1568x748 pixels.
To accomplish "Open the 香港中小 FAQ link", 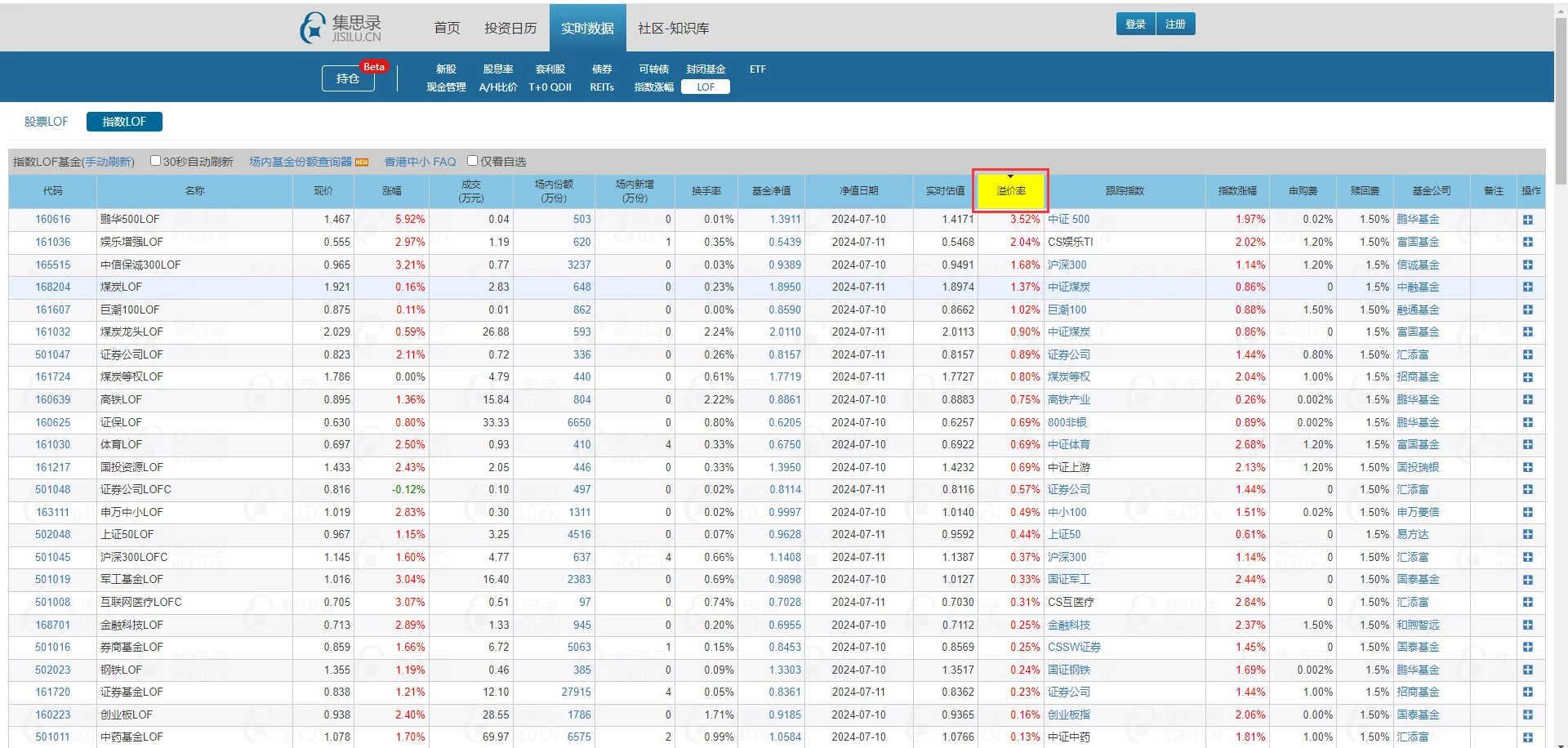I will coord(420,162).
